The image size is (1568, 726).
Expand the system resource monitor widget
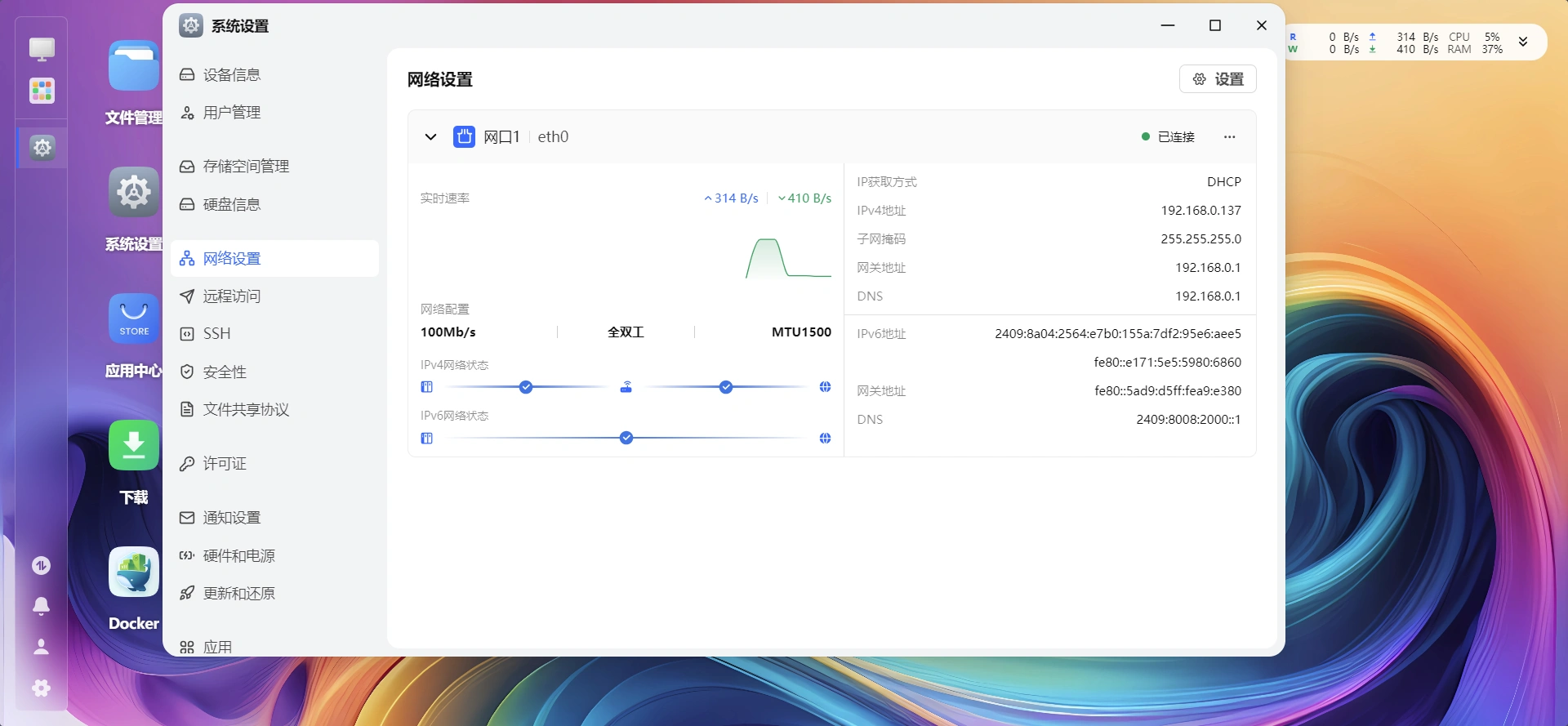[x=1522, y=42]
